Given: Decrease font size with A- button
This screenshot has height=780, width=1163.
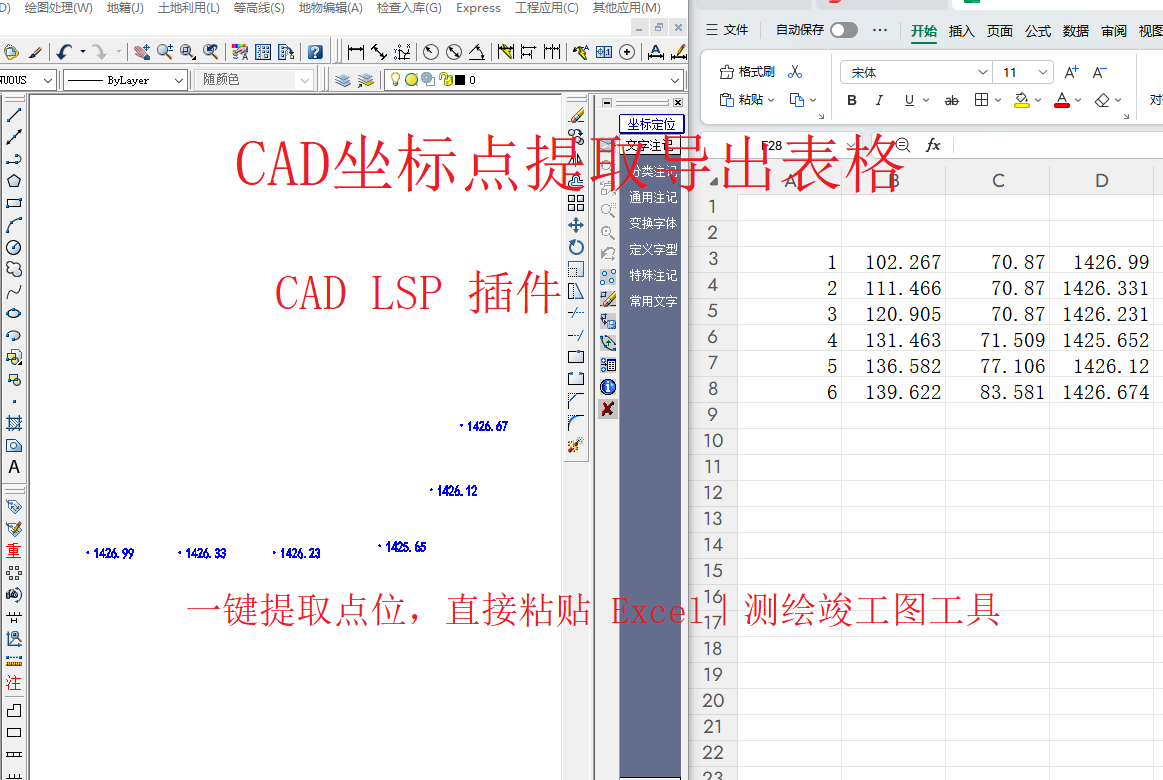Looking at the screenshot, I should click(1099, 72).
